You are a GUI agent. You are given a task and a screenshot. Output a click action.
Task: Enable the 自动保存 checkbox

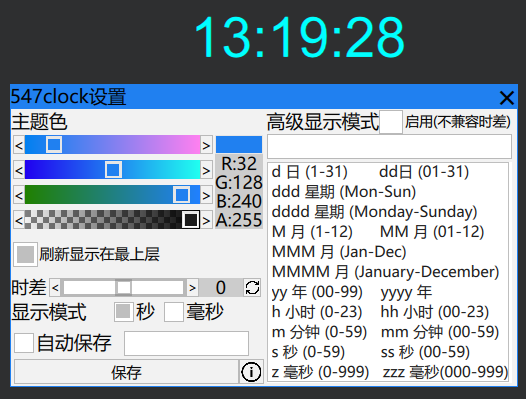tap(23, 343)
